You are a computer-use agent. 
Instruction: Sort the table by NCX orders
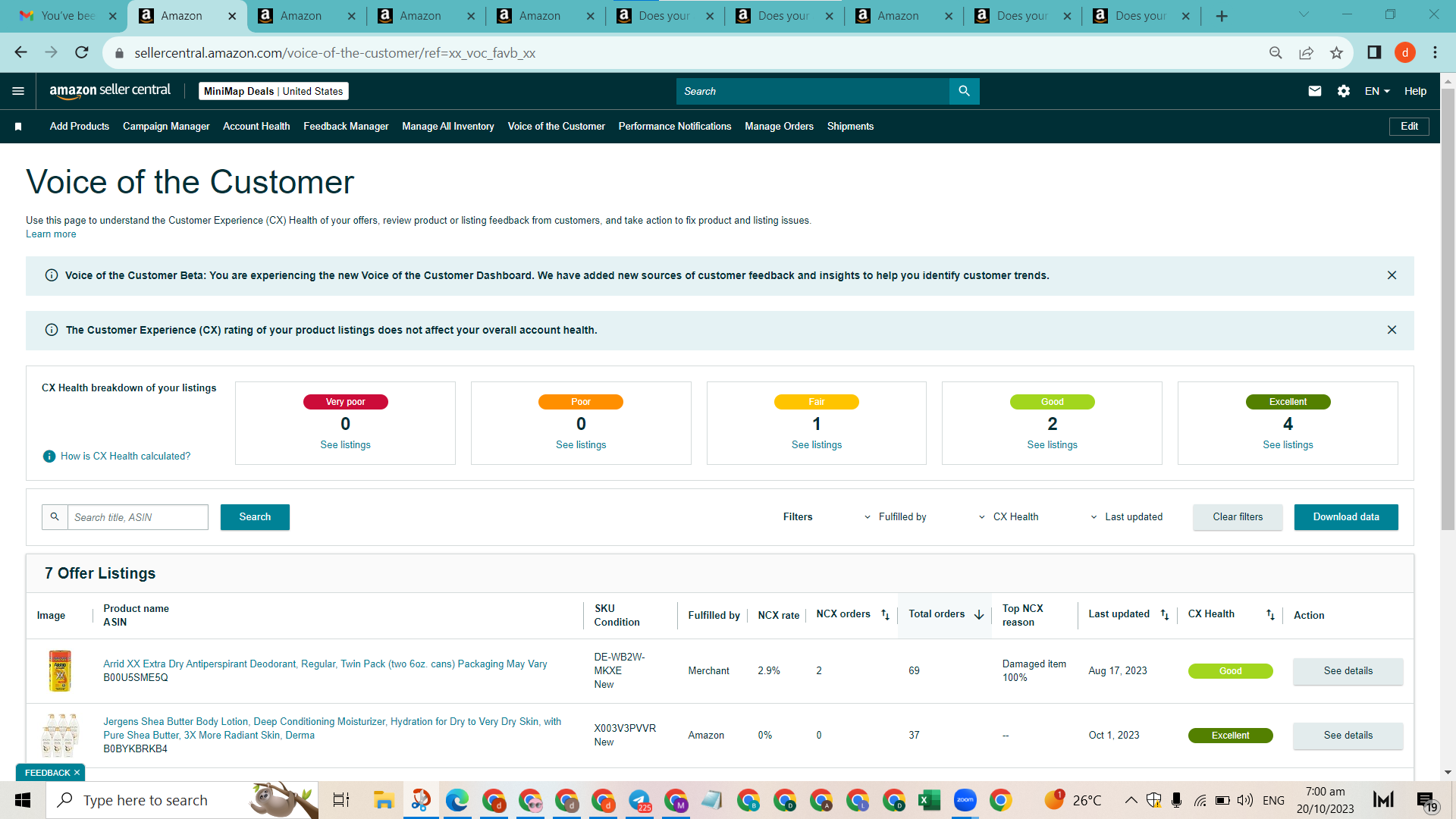(885, 615)
